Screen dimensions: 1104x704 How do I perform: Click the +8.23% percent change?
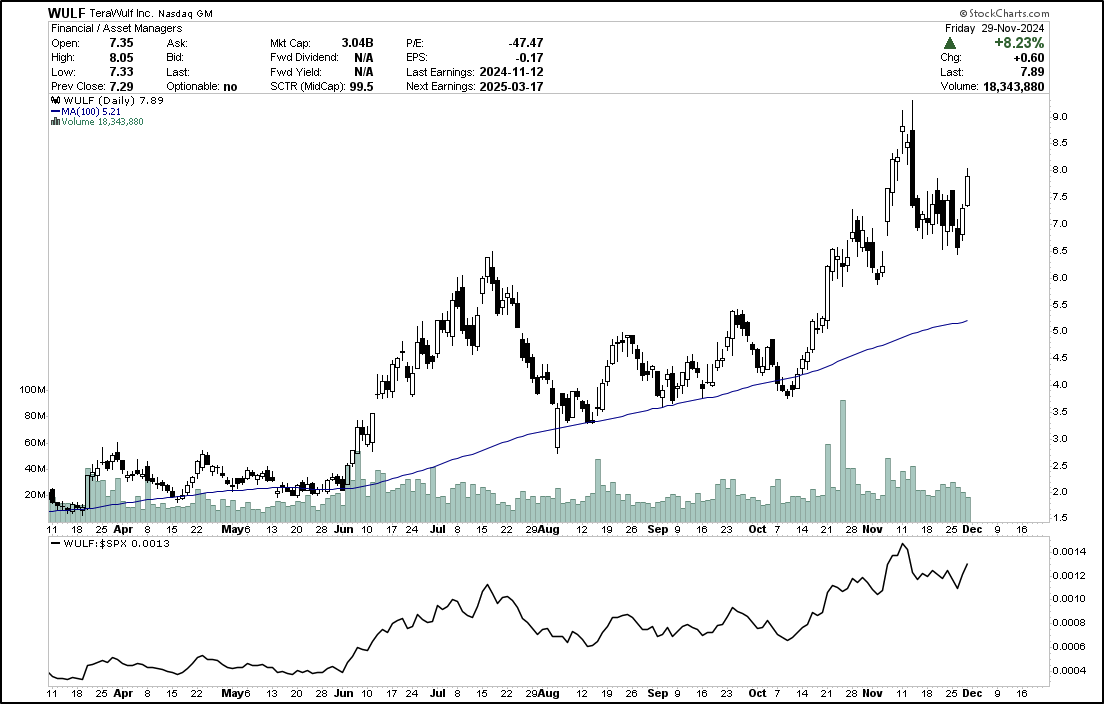(x=1019, y=43)
